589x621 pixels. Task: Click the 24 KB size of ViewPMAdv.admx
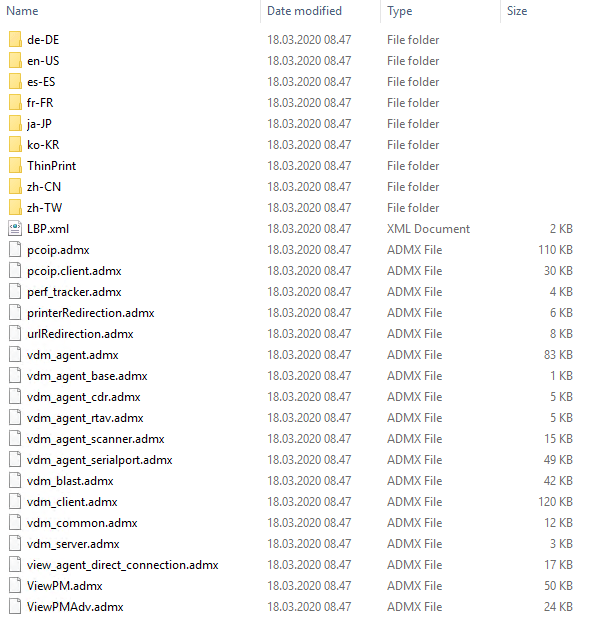tap(558, 607)
